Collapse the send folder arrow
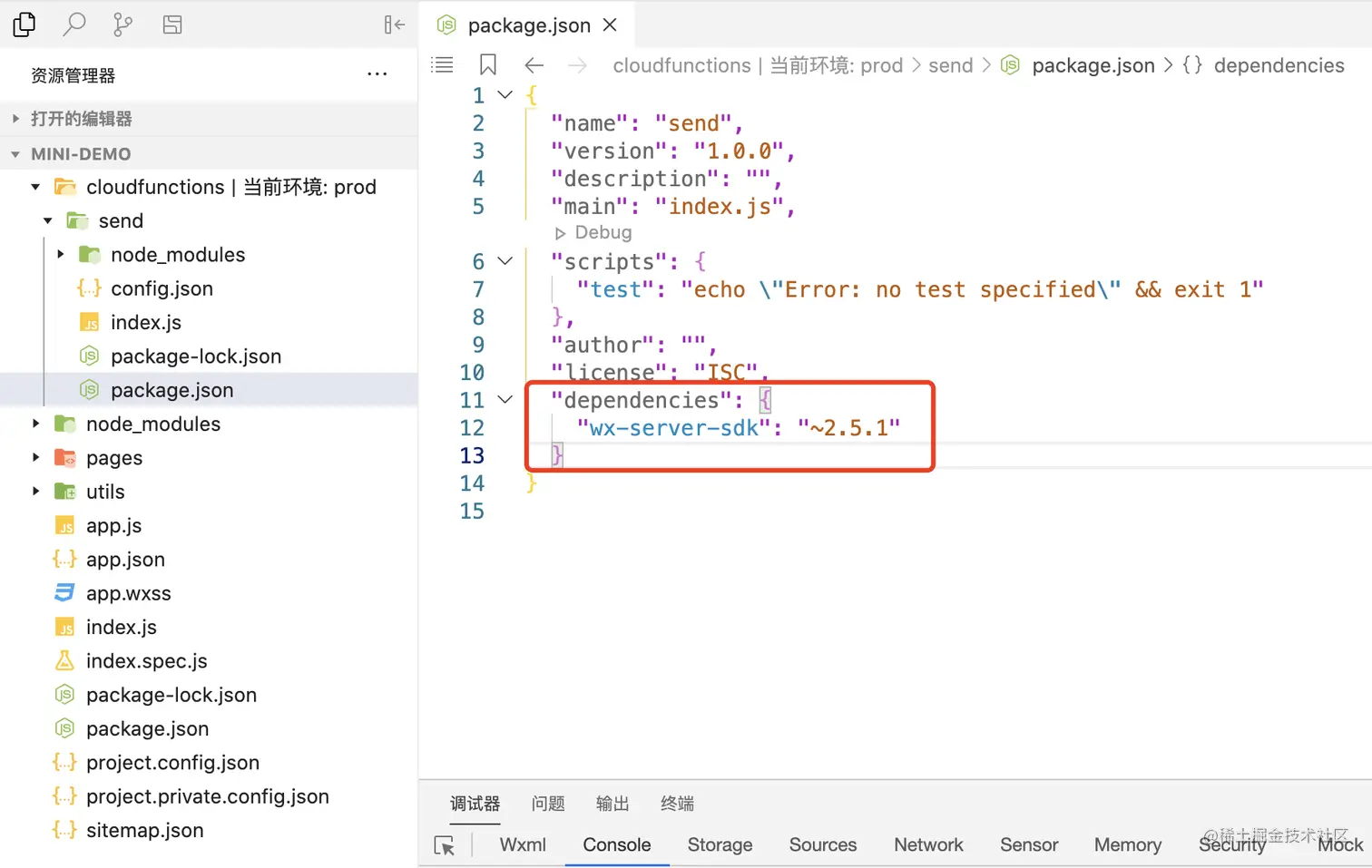Screen dimensions: 1372x868 [x=48, y=220]
